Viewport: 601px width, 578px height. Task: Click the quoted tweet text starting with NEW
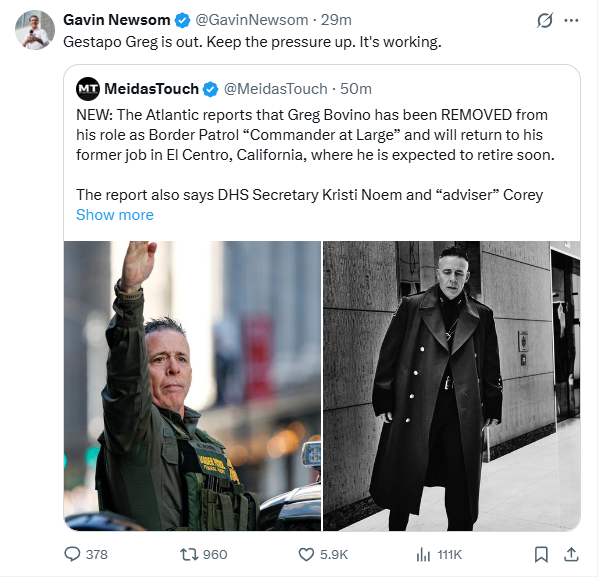click(x=312, y=135)
